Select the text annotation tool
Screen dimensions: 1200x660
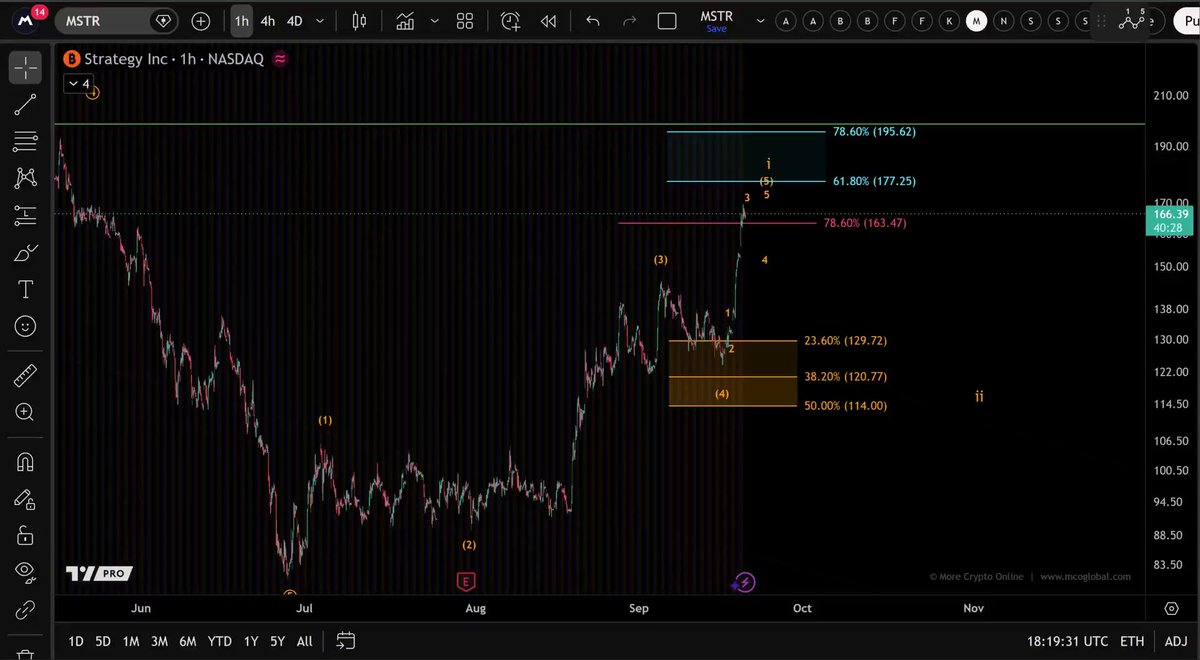25,290
